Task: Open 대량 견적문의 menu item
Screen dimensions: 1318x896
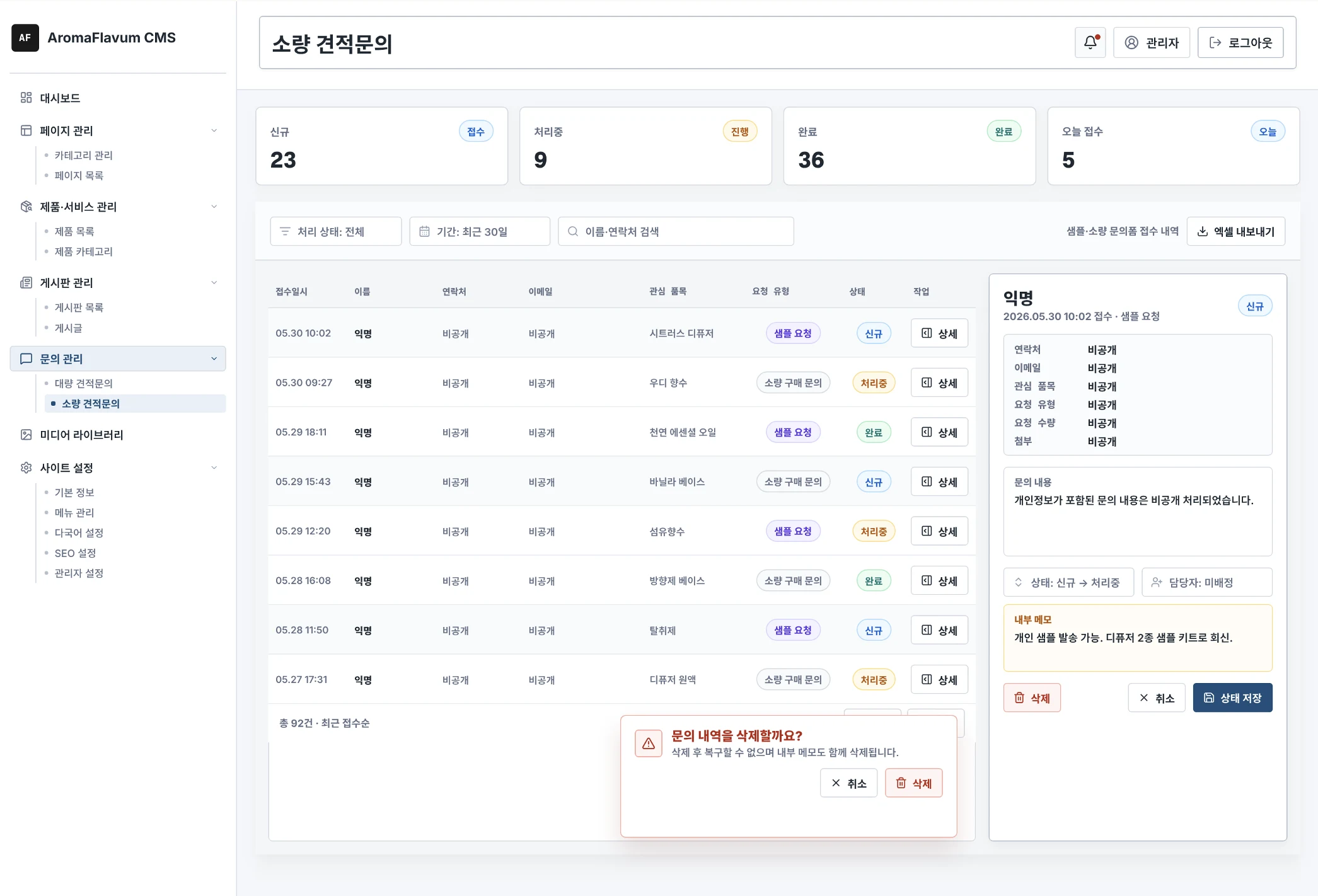Action: pos(83,383)
